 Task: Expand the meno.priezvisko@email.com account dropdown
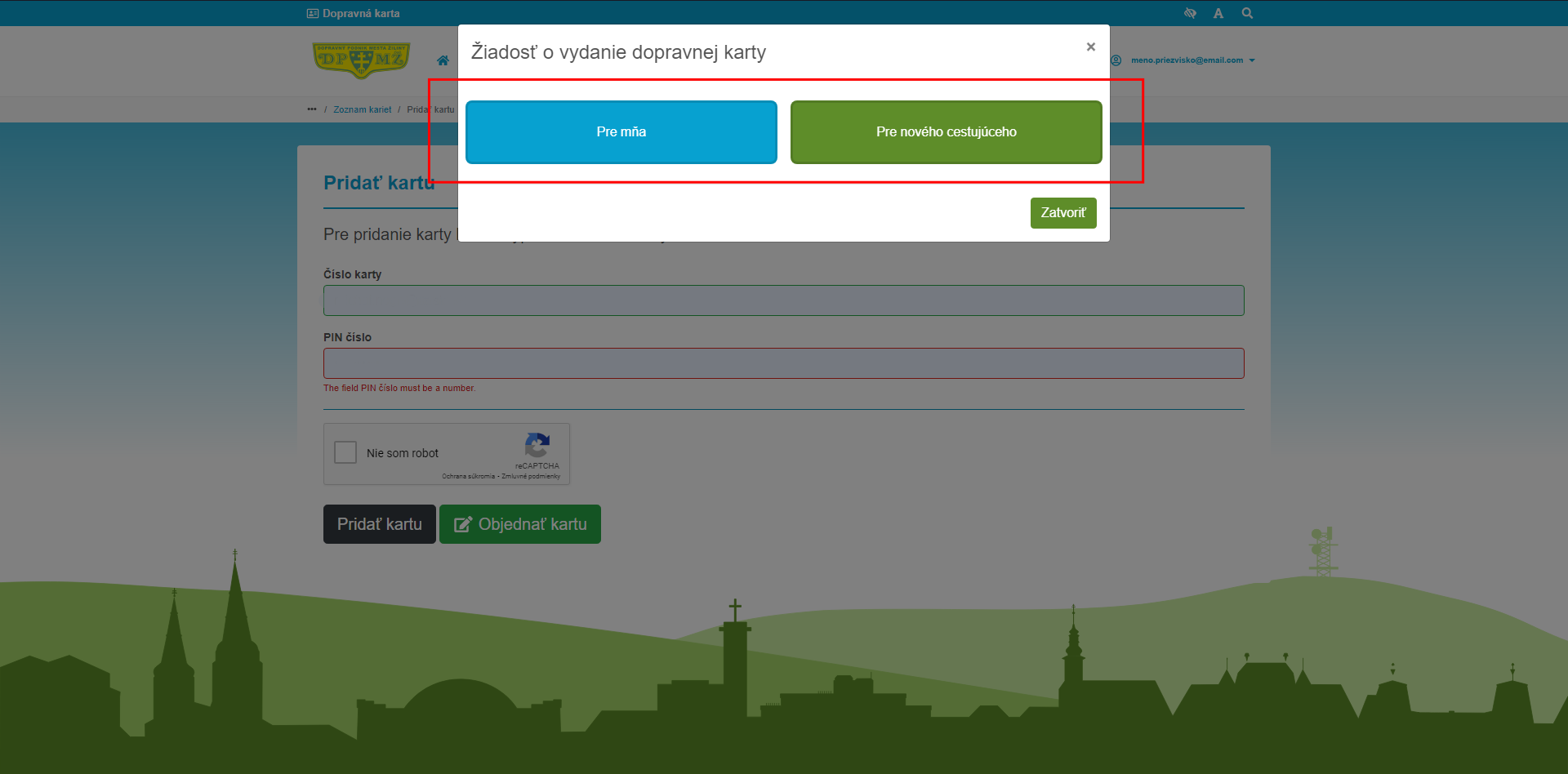1192,60
